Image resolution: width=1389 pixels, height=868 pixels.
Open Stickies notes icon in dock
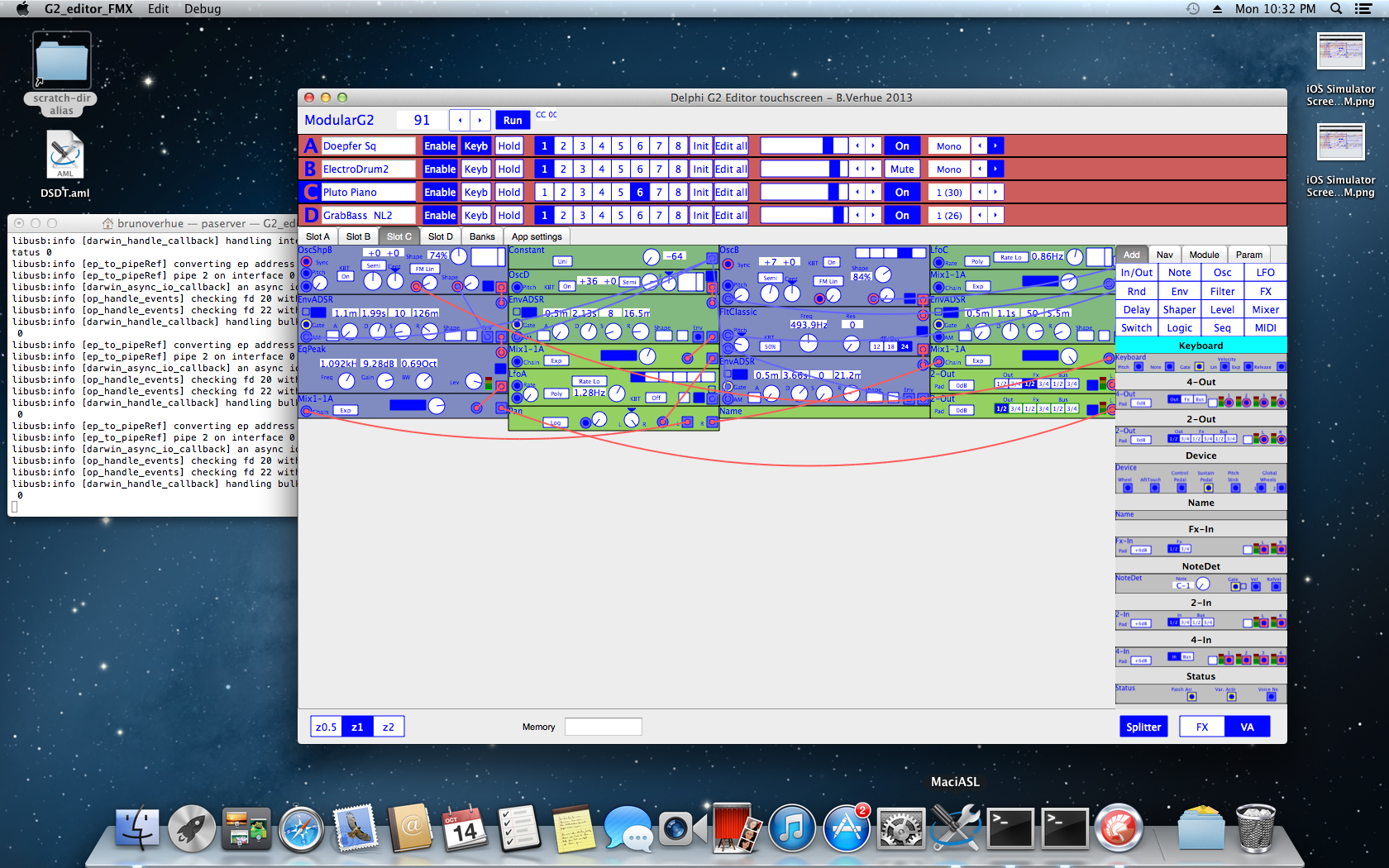click(x=574, y=827)
